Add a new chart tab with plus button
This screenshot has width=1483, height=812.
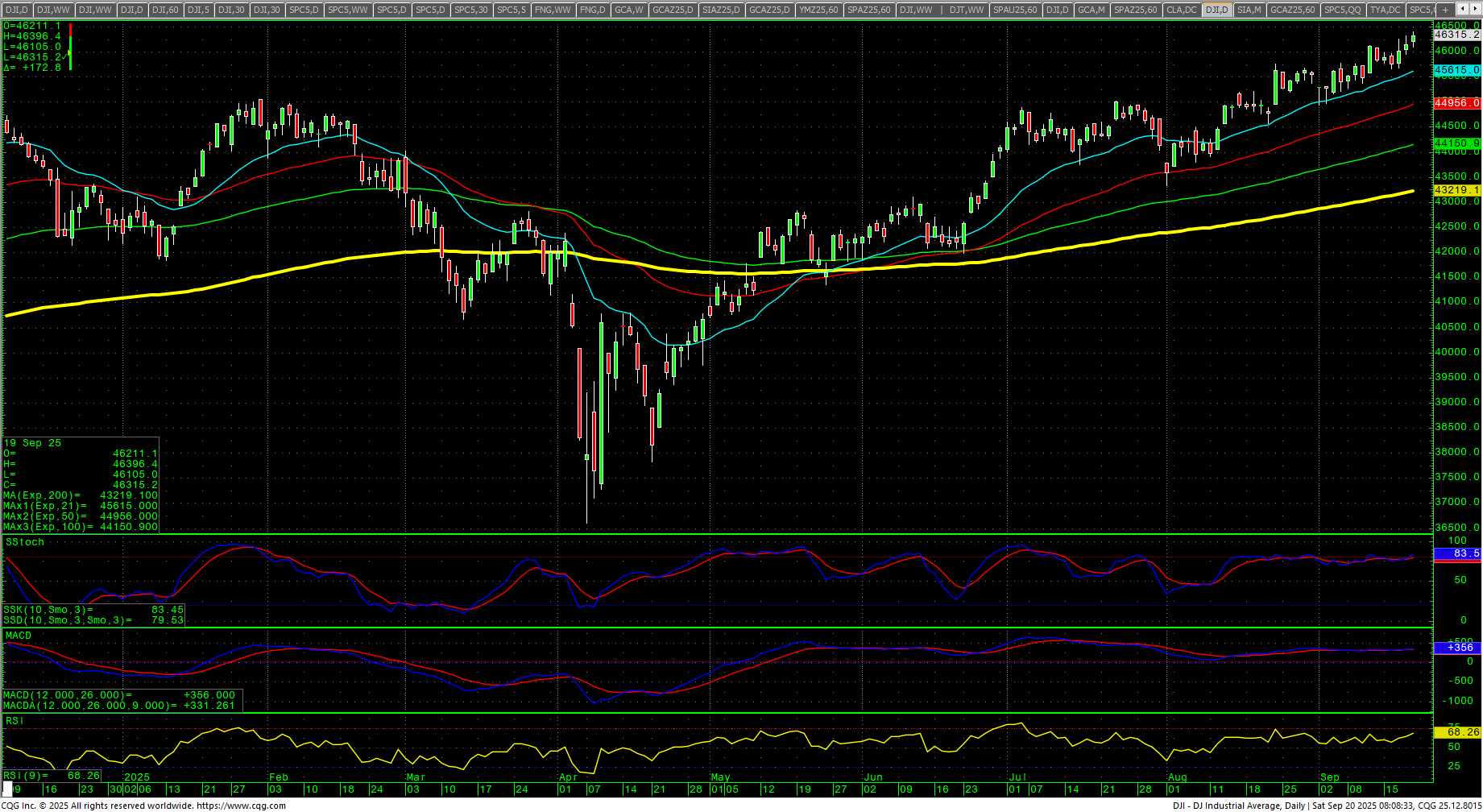1445,10
